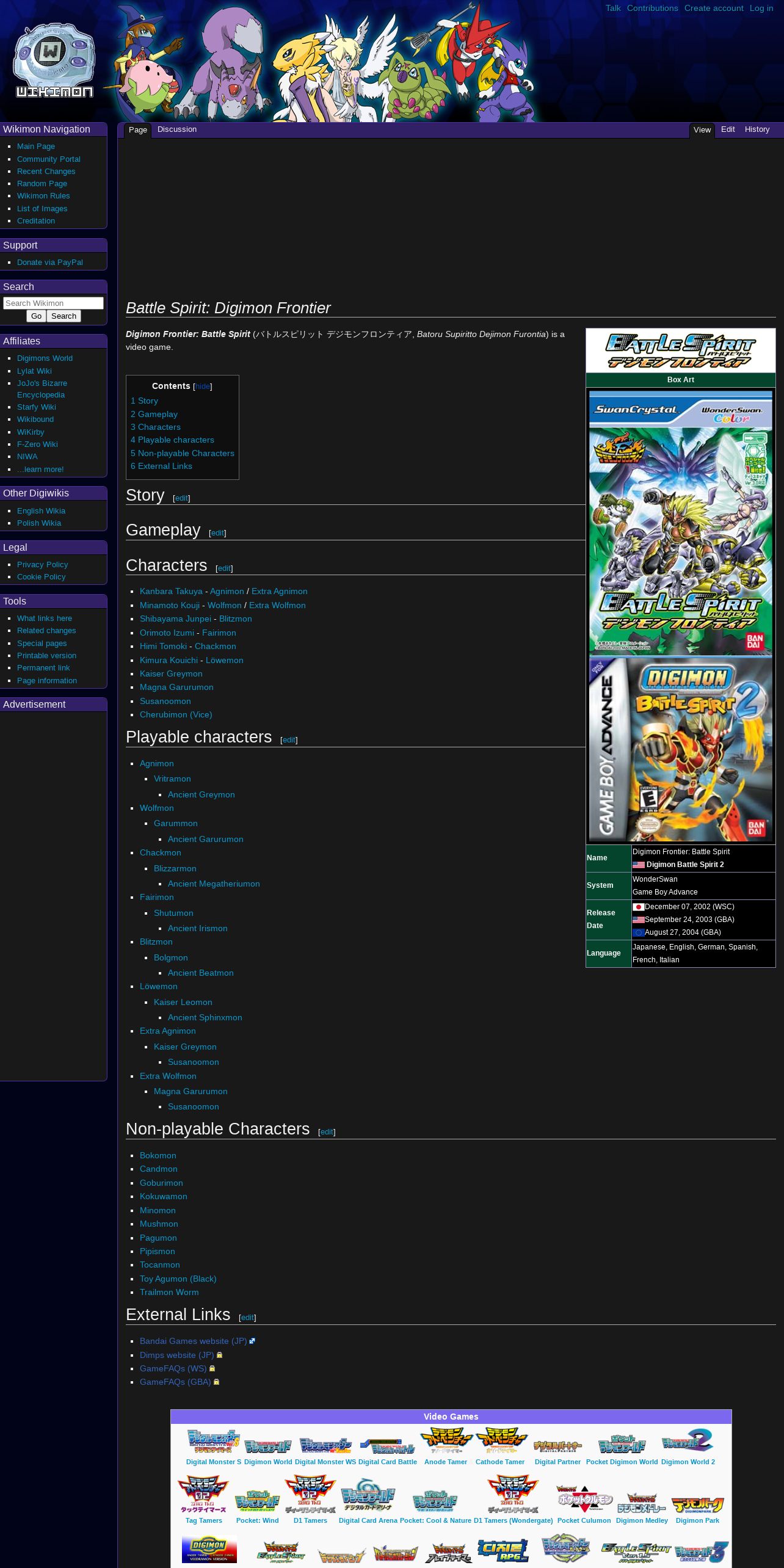
Task: Open Recent Changes link
Action: coord(46,172)
